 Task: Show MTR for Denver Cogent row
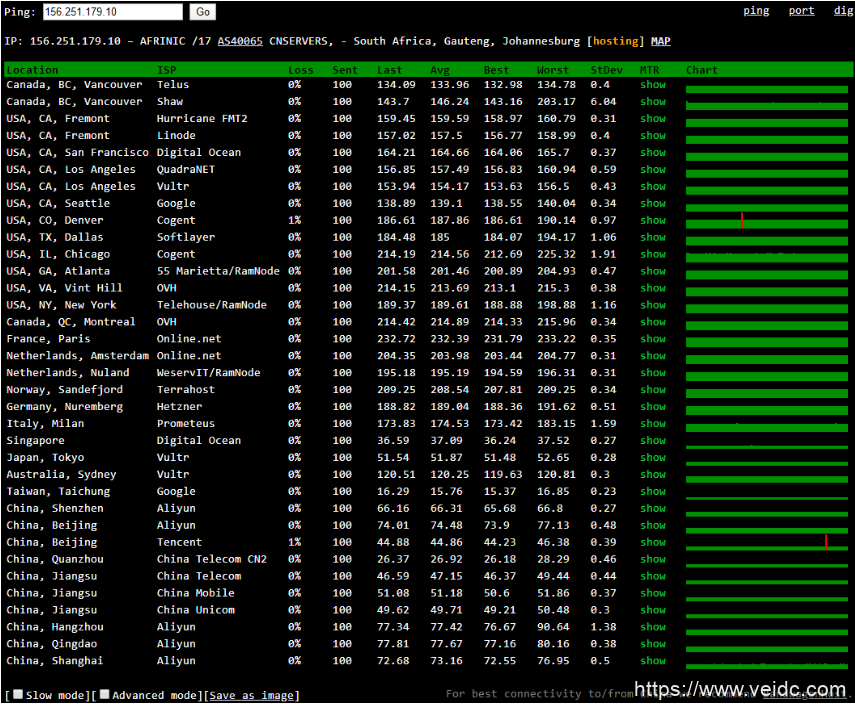coord(653,220)
